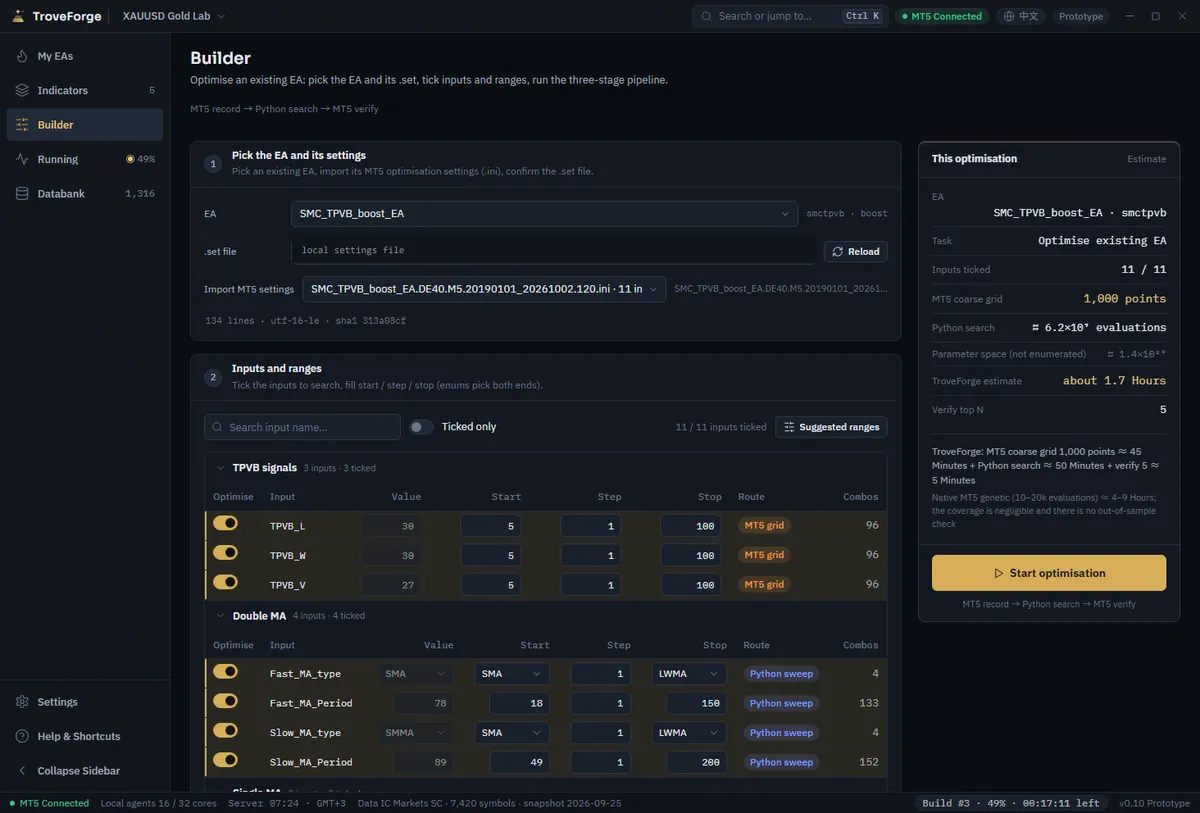This screenshot has width=1200, height=813.
Task: Toggle optimise for TPVB_V
Action: tap(225, 582)
